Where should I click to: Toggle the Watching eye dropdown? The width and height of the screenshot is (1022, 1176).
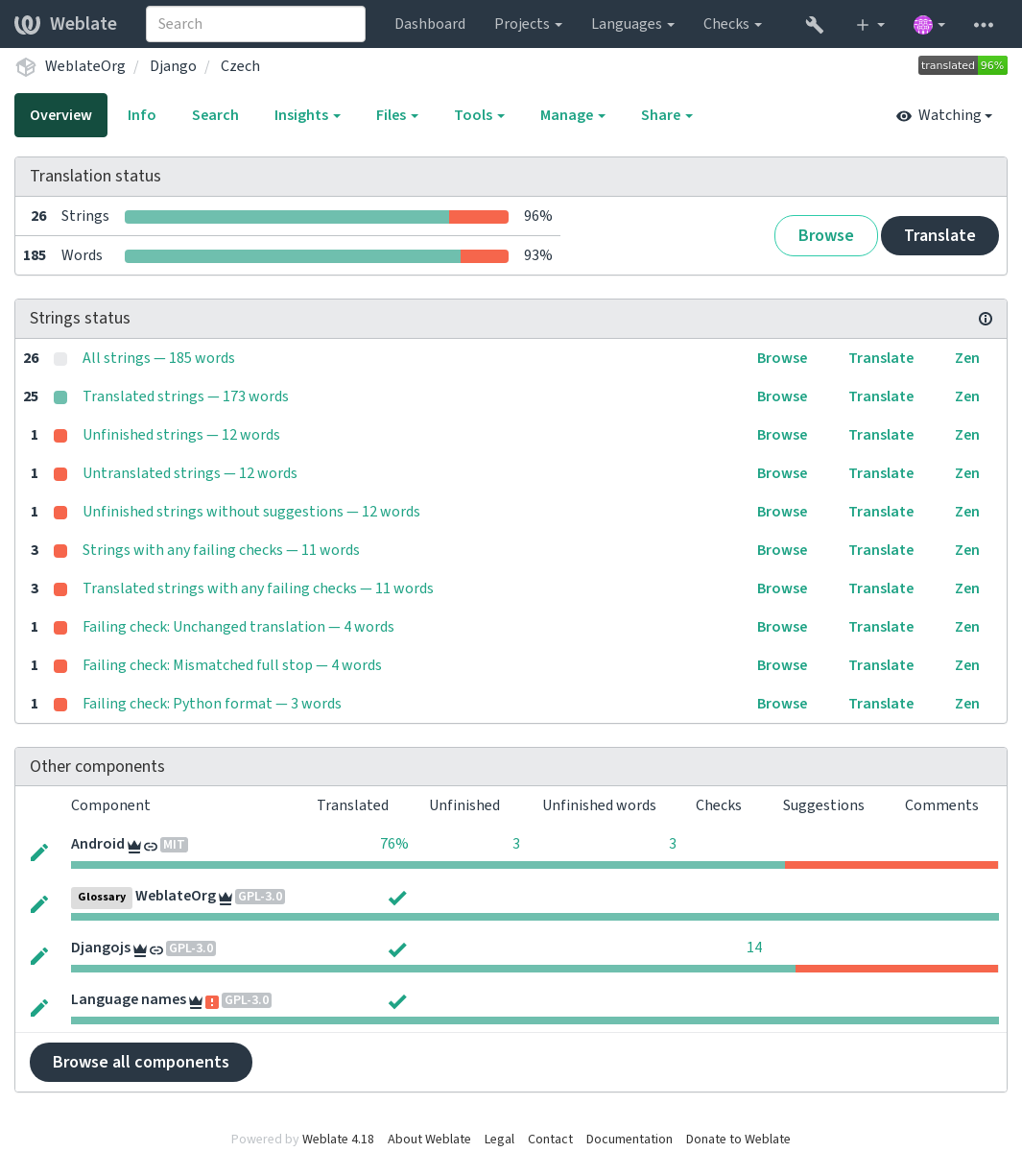943,115
